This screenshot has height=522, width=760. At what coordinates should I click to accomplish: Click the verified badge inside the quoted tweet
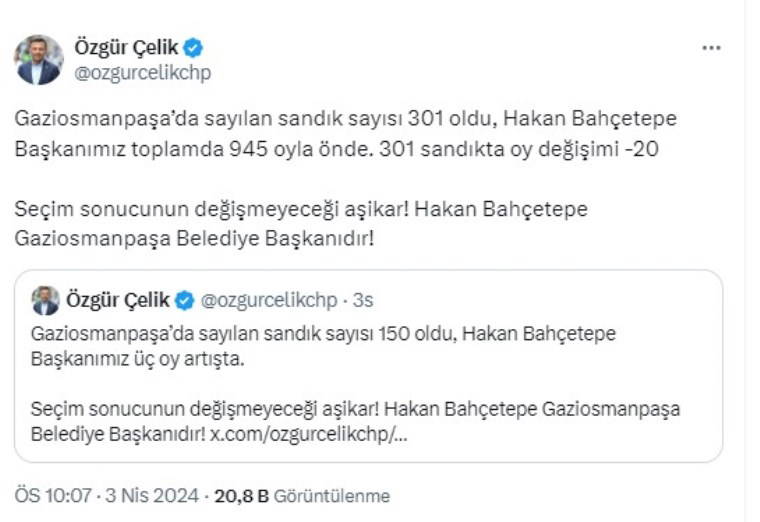[185, 300]
